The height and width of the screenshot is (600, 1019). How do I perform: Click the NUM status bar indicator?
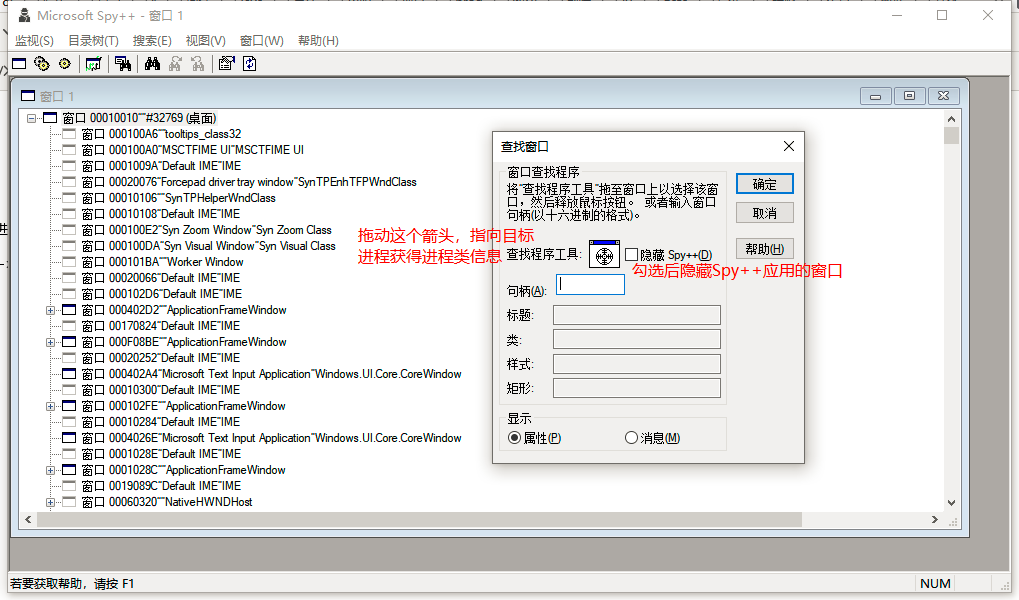(935, 583)
